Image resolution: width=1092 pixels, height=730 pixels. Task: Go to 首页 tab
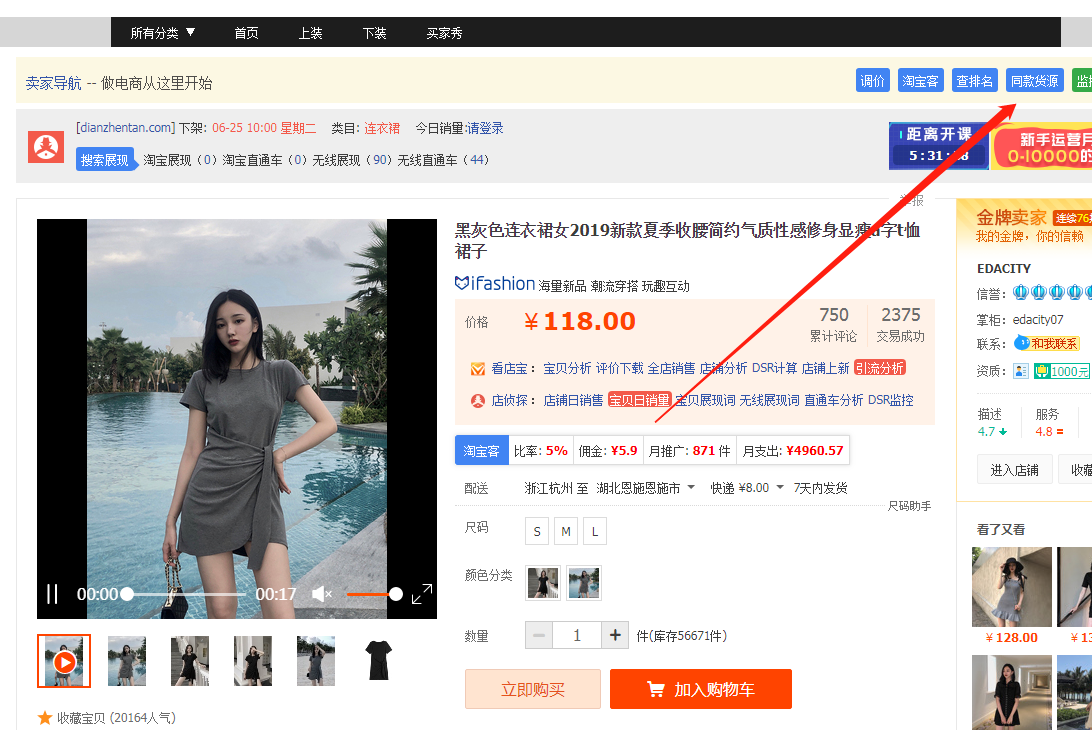(246, 33)
